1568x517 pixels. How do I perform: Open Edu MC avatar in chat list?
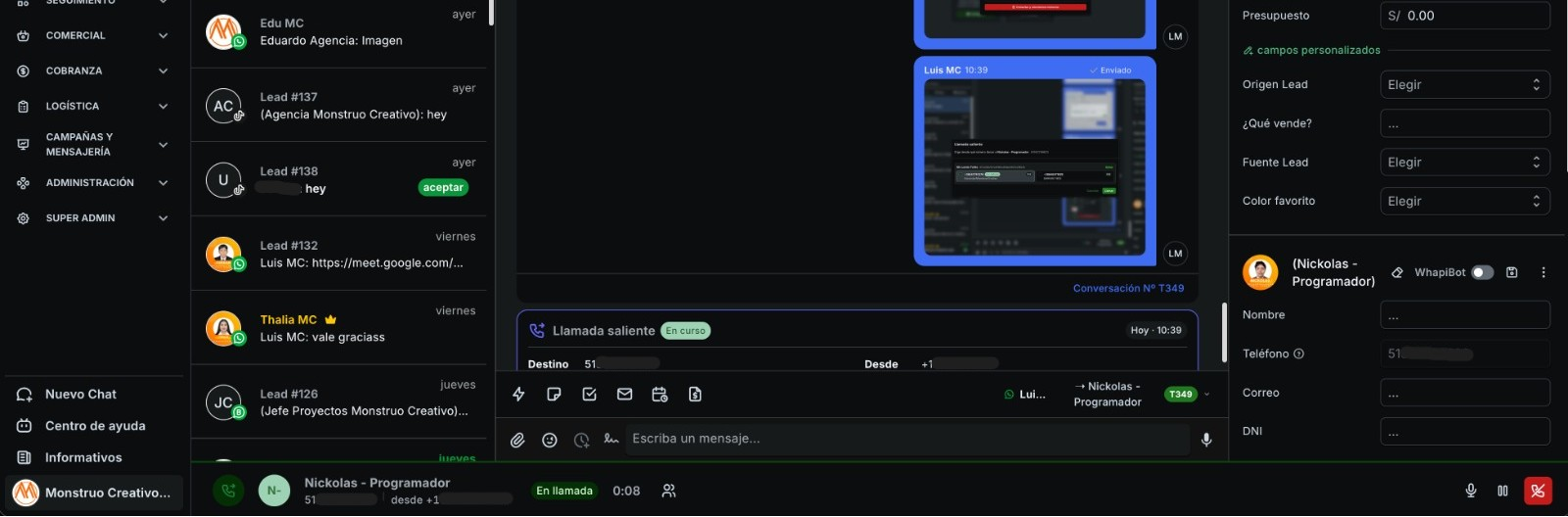(223, 31)
